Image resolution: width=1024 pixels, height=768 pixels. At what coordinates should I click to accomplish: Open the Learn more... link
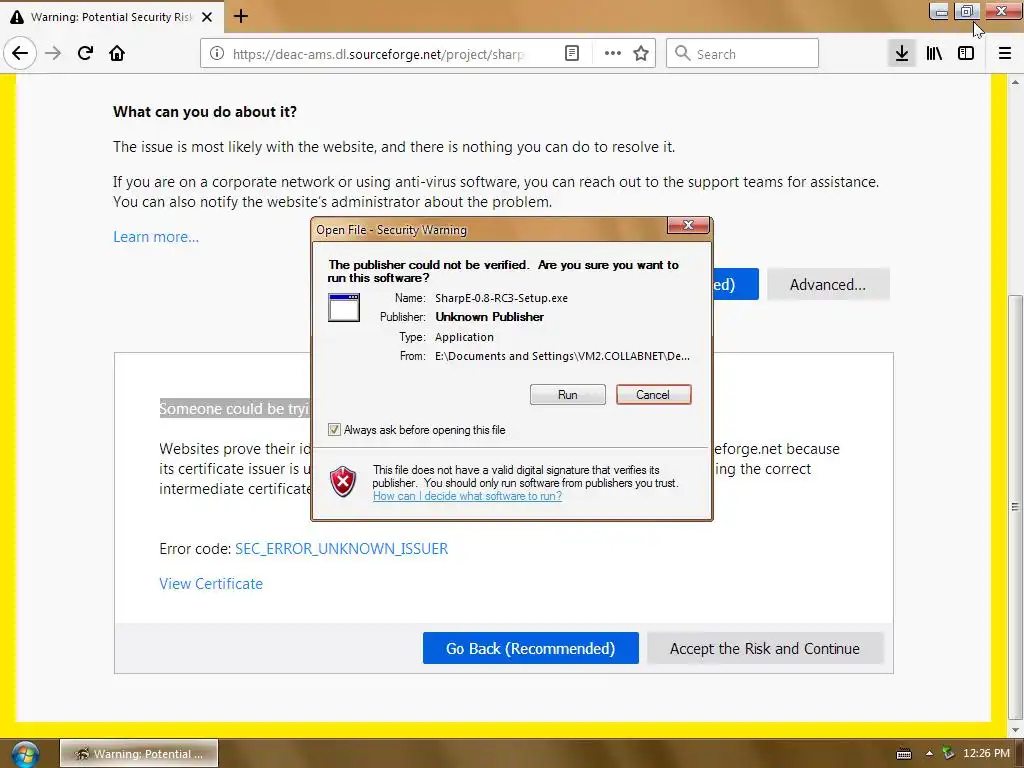[x=156, y=237]
